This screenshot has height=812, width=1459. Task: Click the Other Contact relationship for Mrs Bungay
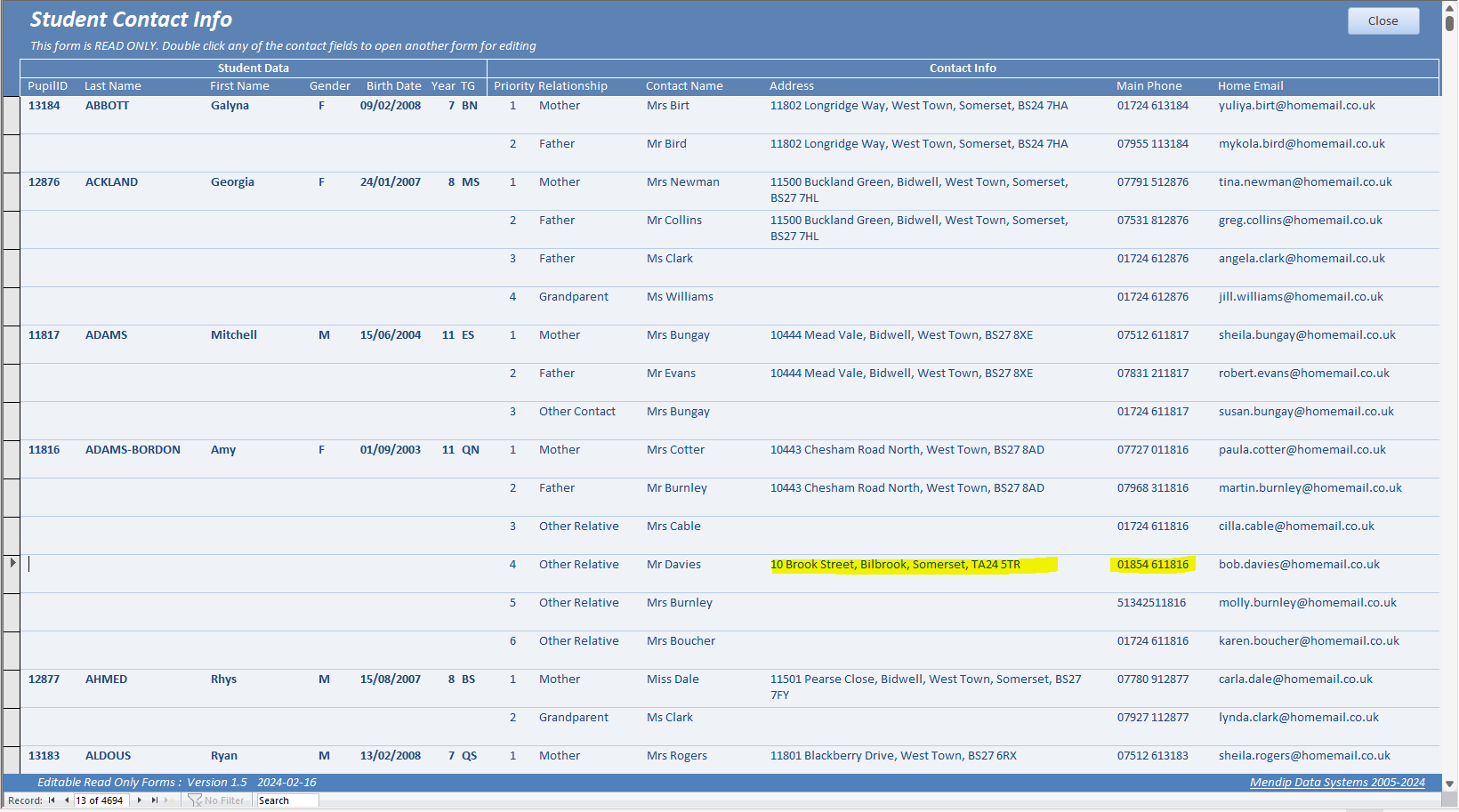pyautogui.click(x=577, y=412)
